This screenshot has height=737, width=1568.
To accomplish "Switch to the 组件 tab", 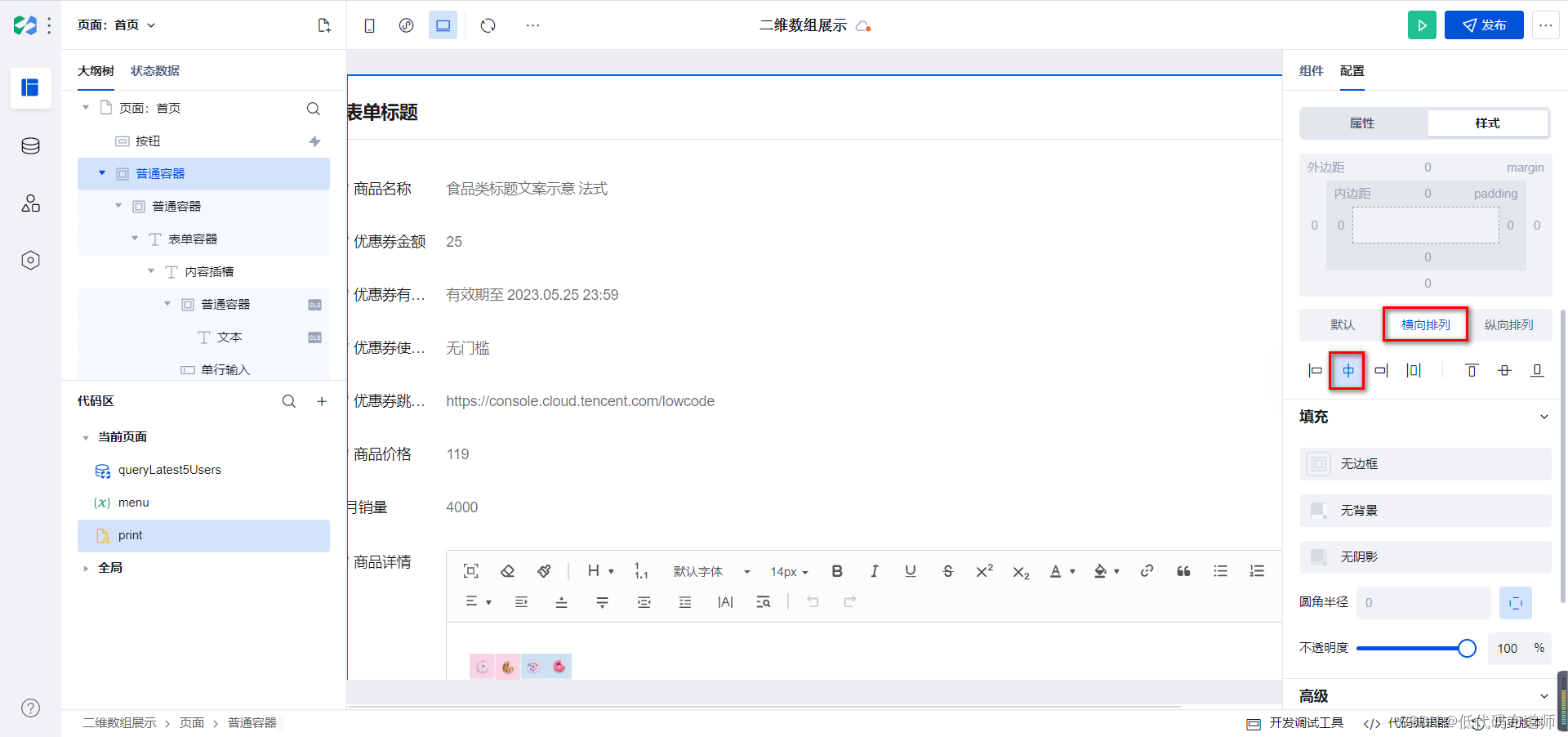I will 1311,71.
